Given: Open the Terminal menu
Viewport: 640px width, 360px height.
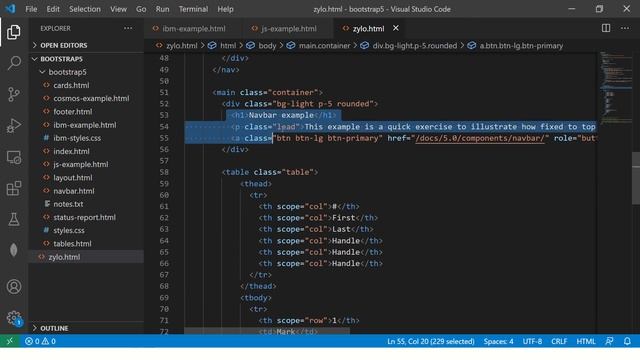Looking at the screenshot, I should coord(193,9).
